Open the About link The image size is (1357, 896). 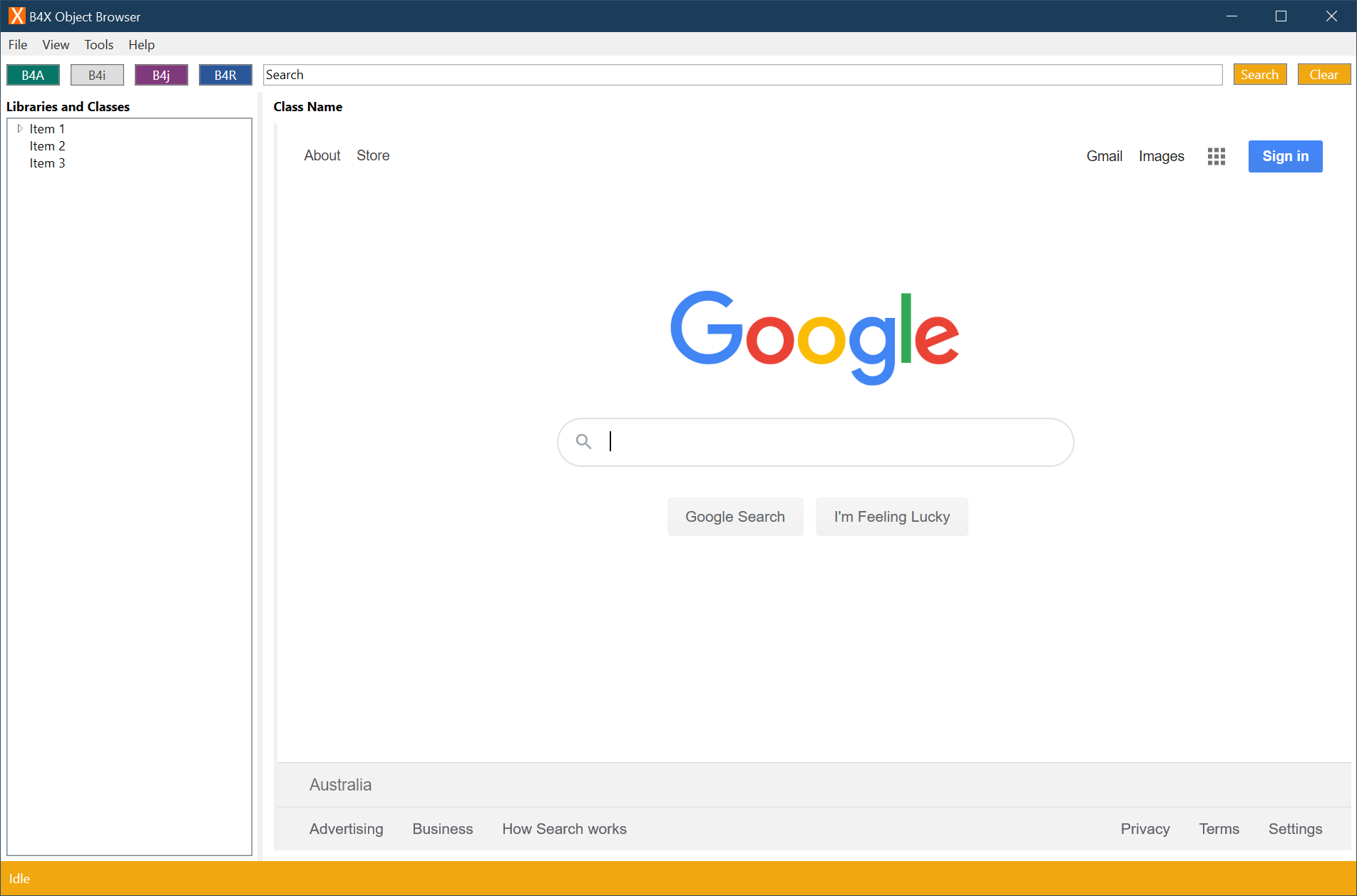[322, 155]
